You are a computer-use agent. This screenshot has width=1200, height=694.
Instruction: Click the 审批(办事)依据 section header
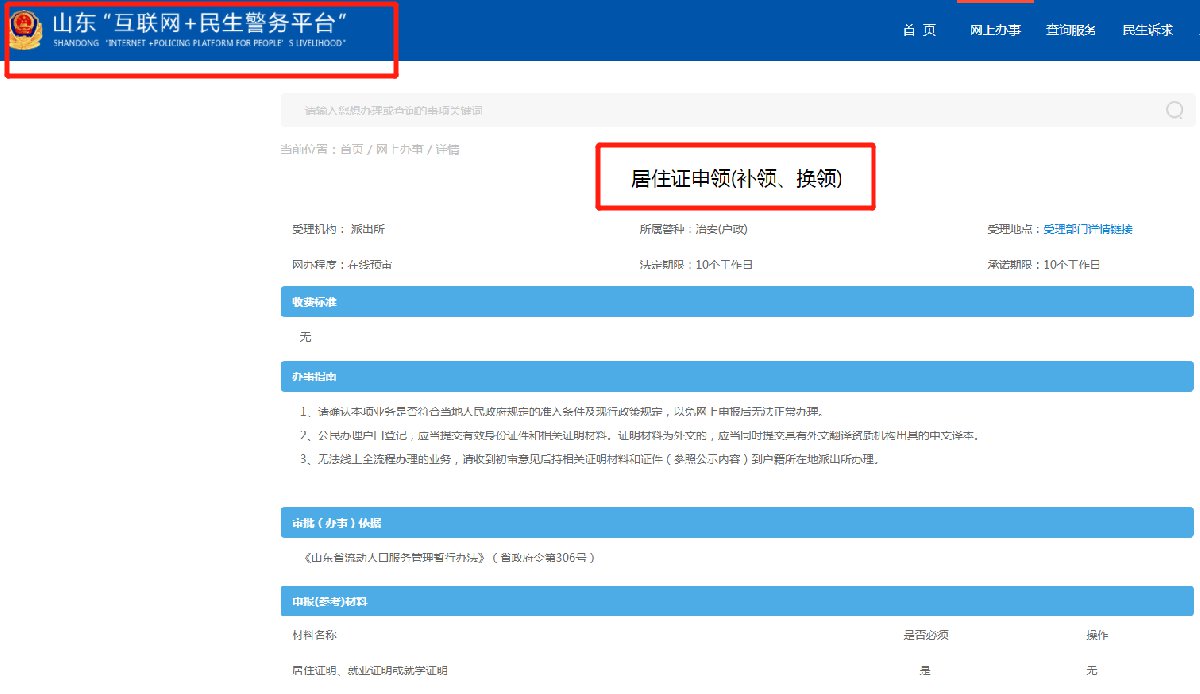click(737, 523)
